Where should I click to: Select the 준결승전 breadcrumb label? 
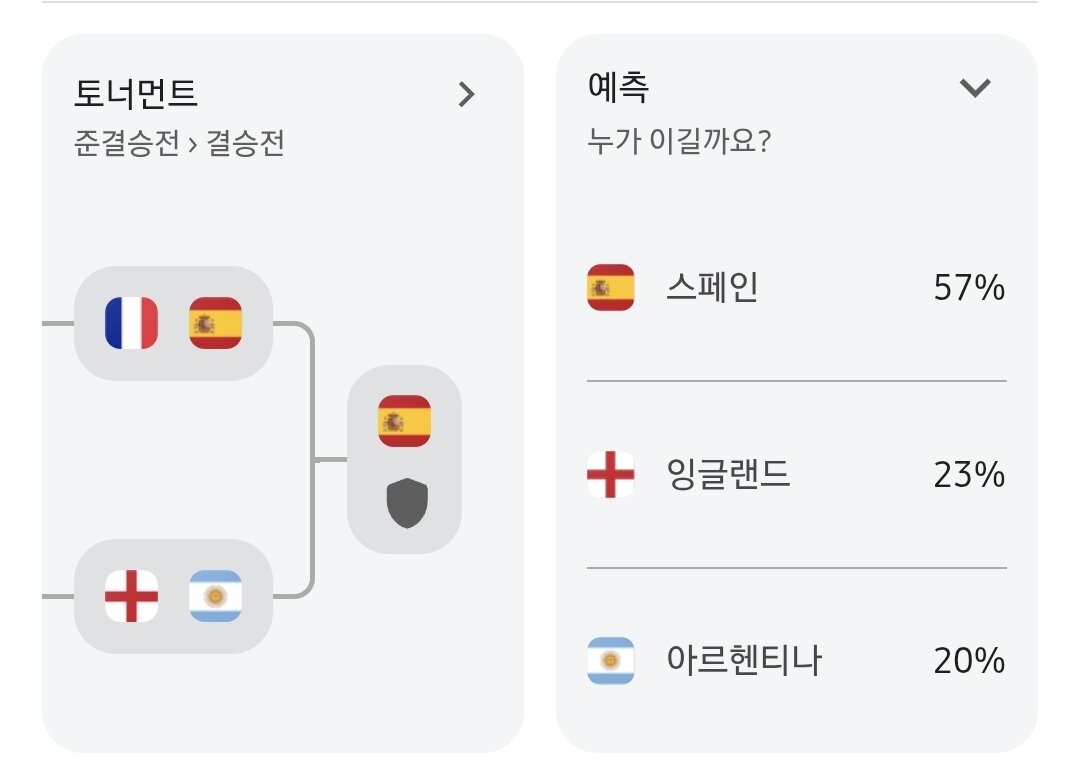(127, 143)
